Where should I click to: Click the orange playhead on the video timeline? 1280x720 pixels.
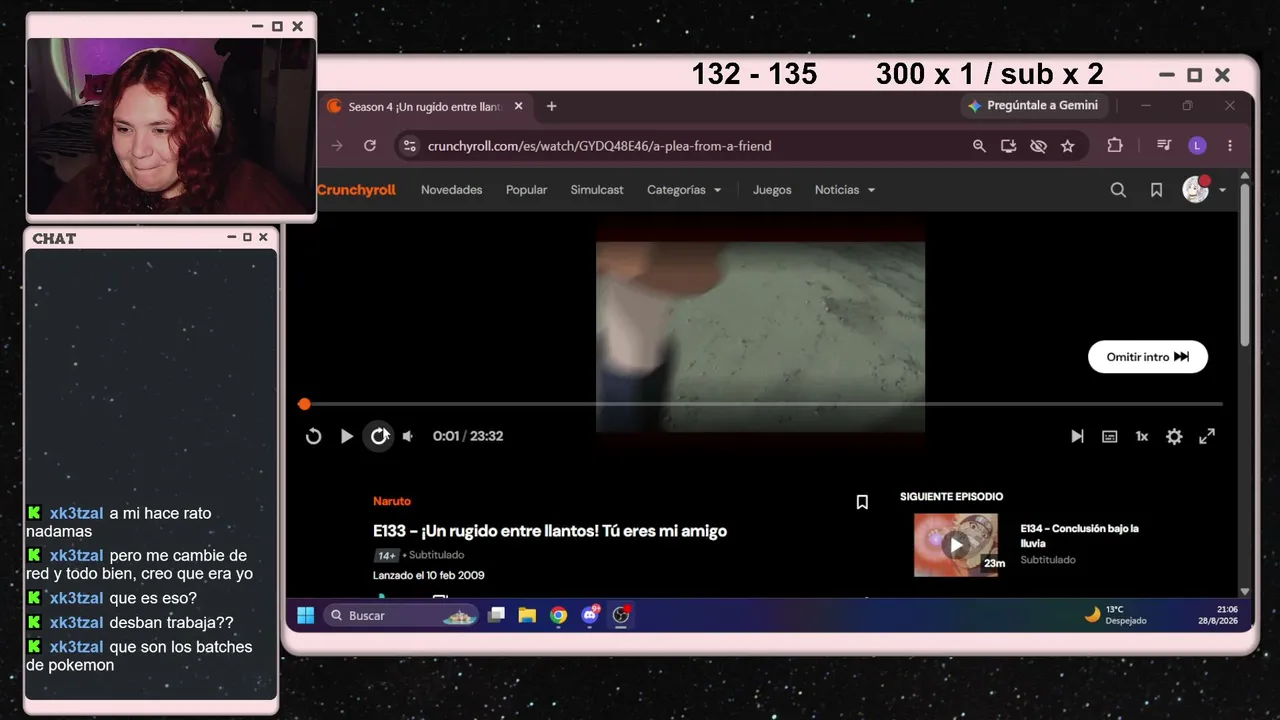tap(304, 404)
